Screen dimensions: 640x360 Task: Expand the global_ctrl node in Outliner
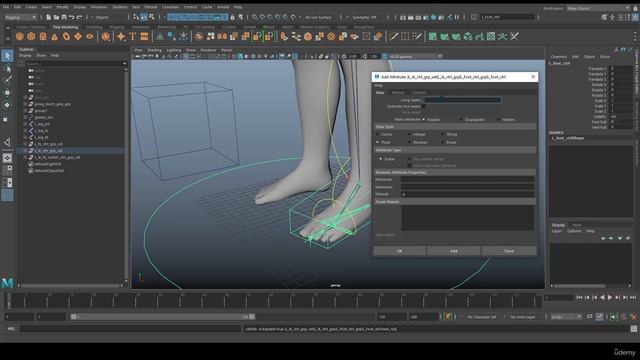[25, 118]
